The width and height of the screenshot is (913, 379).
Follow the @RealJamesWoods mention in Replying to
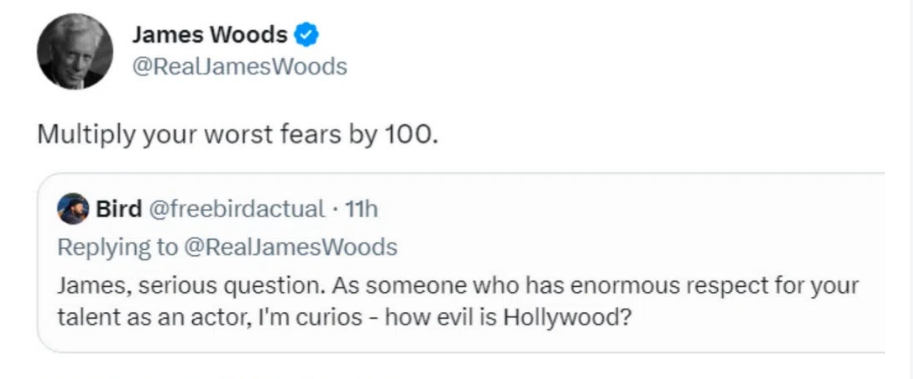[290, 248]
